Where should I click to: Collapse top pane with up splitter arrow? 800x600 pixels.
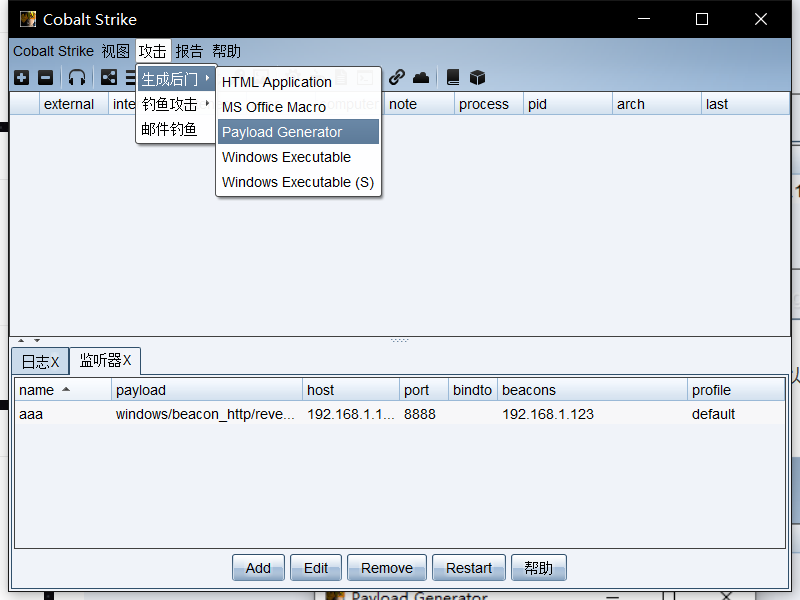21,340
